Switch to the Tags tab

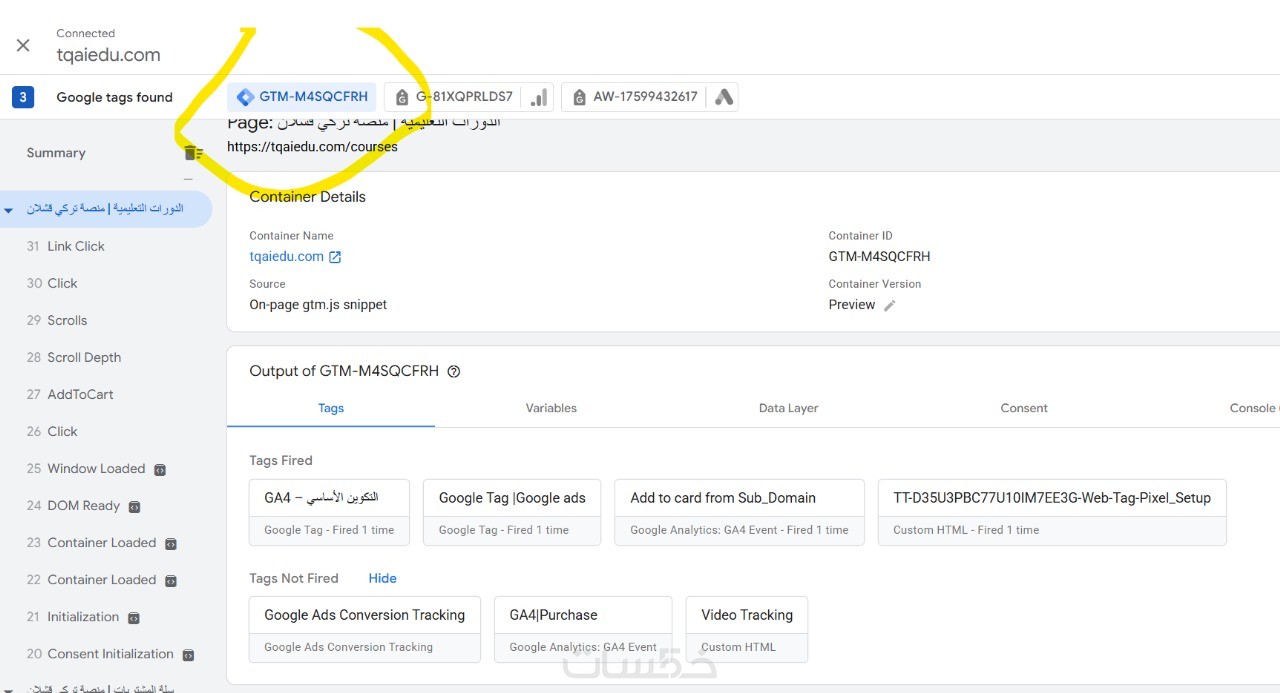(x=331, y=408)
